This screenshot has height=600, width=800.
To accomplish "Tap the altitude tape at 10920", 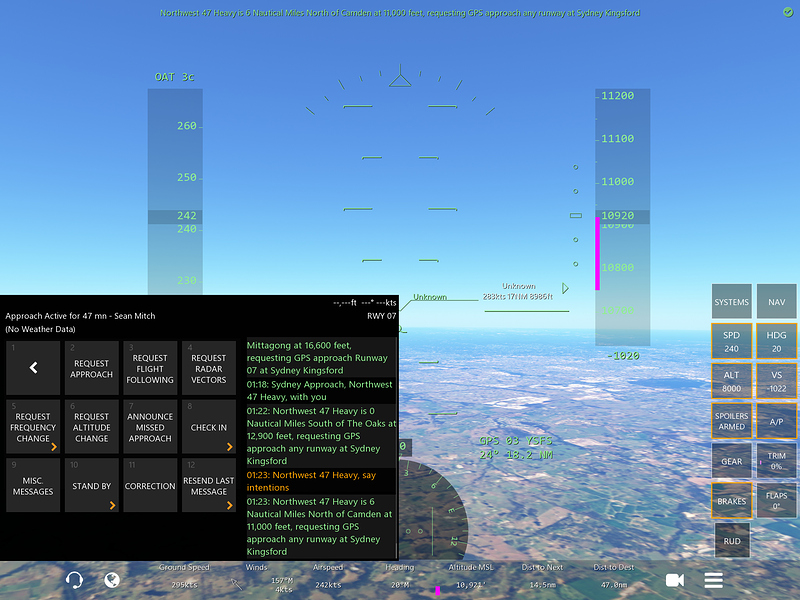I will point(622,216).
